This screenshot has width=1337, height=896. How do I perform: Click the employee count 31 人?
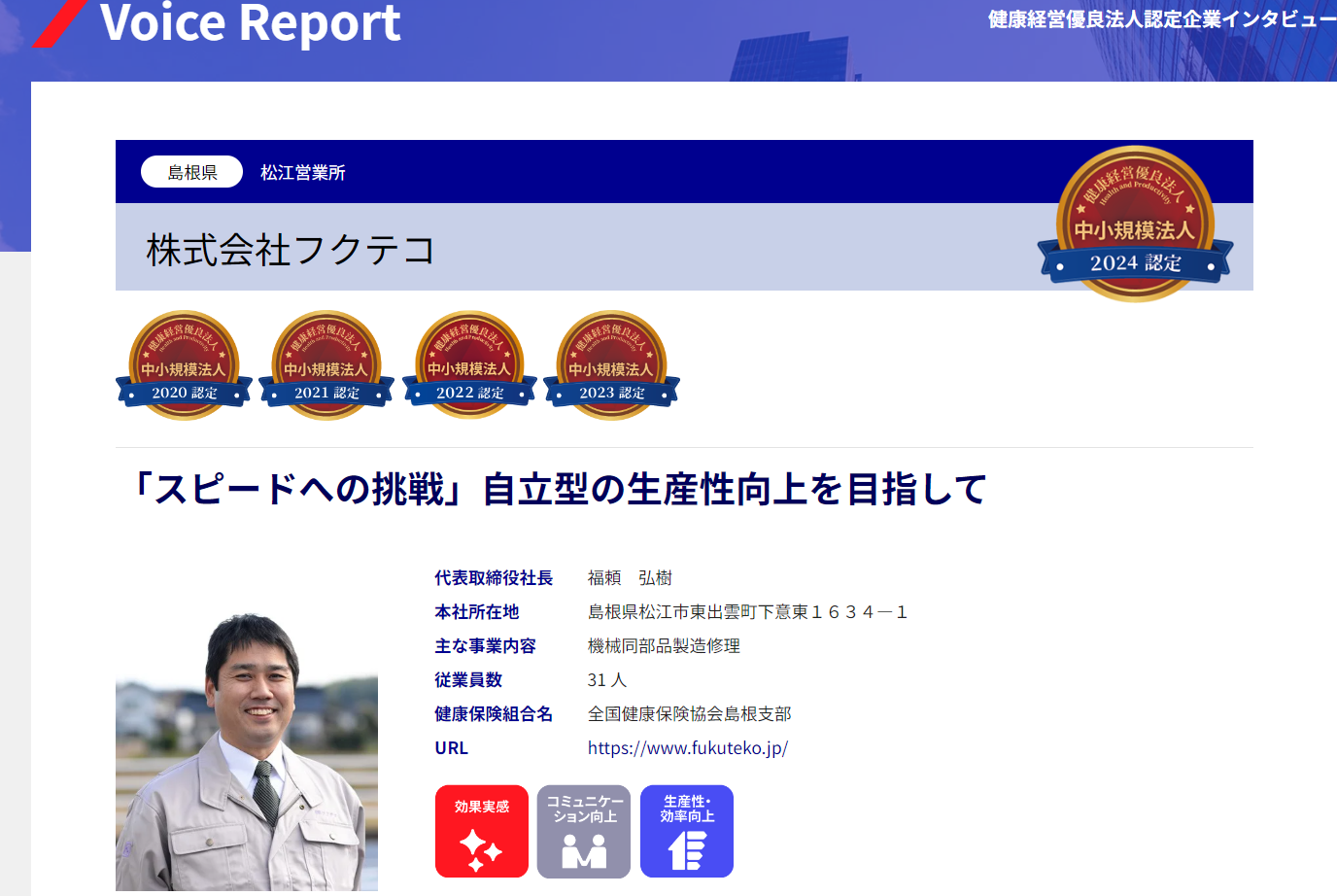[x=607, y=680]
